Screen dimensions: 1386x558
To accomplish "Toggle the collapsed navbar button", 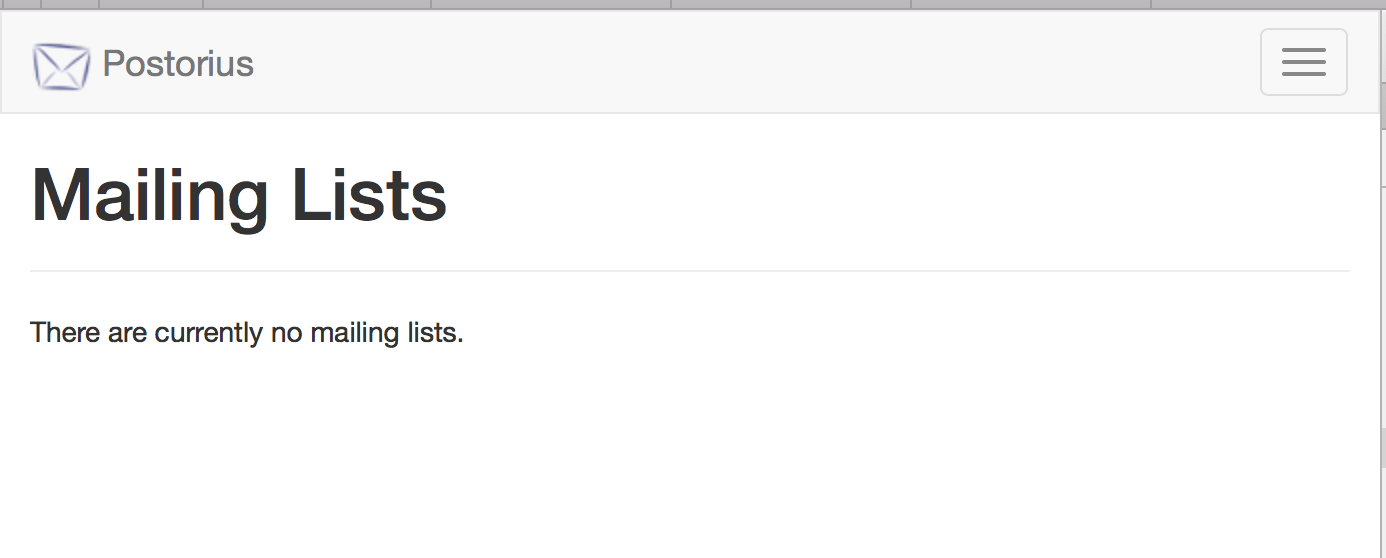I will (x=1303, y=62).
